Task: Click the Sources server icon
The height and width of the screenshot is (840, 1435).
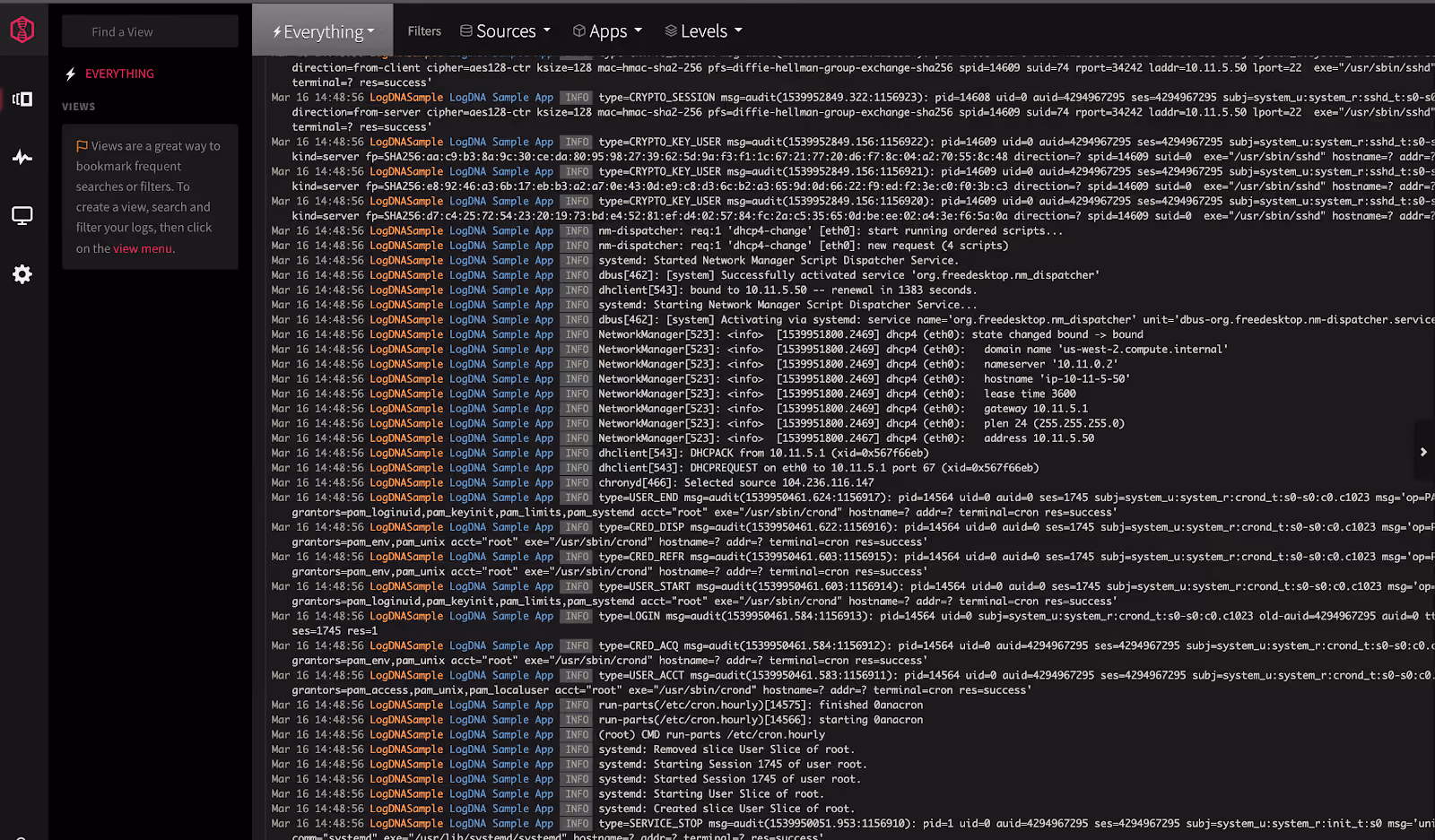Action: (466, 30)
